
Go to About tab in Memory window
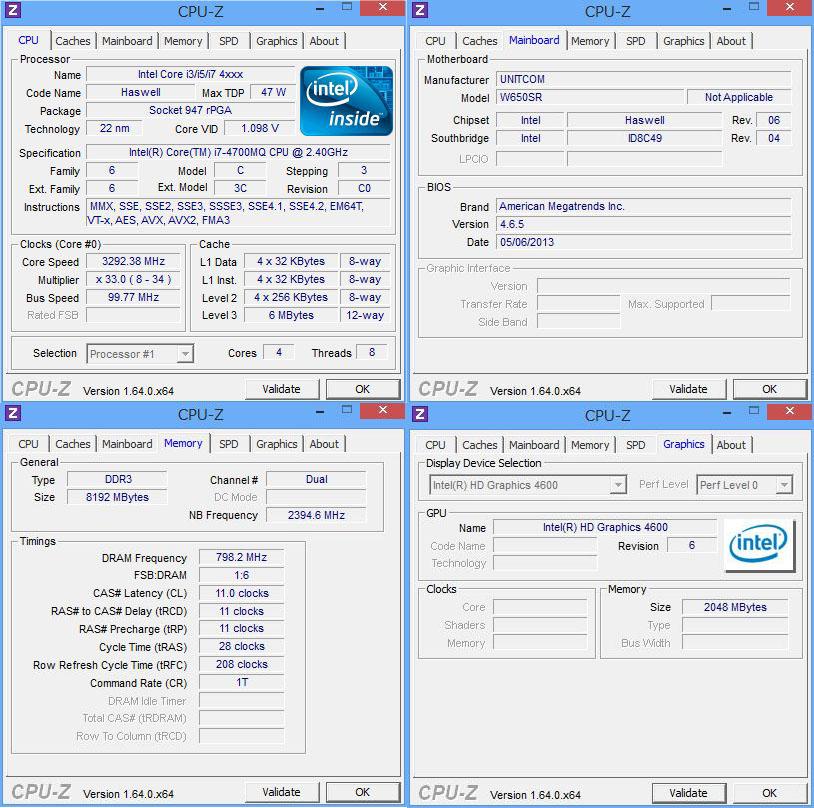pyautogui.click(x=324, y=444)
